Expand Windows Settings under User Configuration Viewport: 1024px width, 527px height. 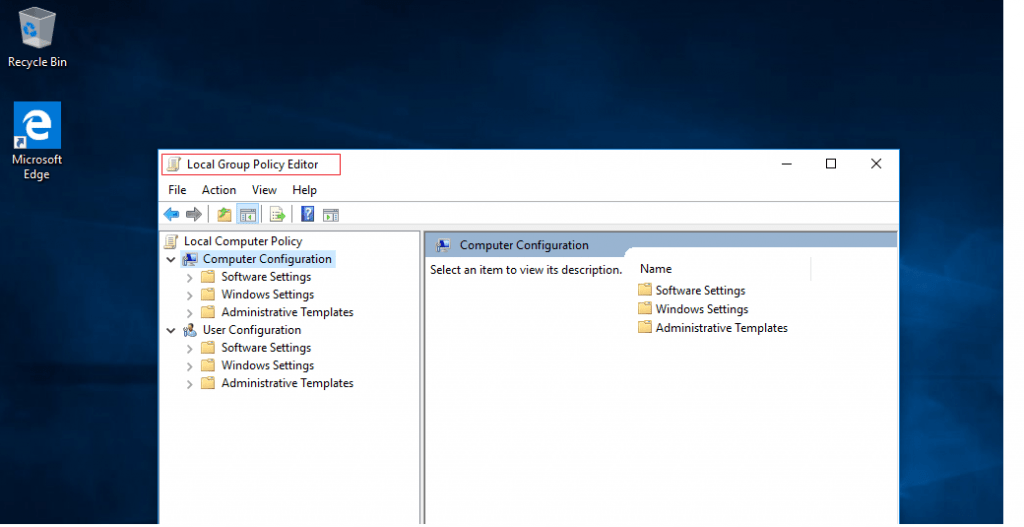[x=190, y=366]
